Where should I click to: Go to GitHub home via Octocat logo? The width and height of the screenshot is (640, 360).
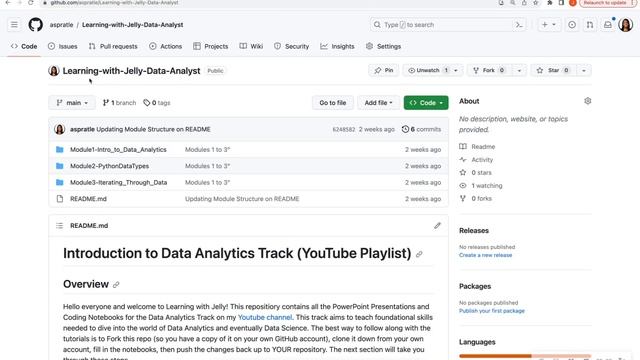coord(36,25)
